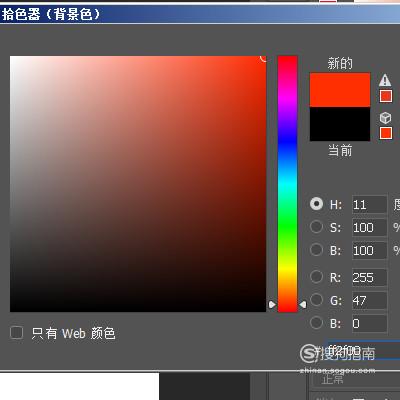Click the blue value field showing 0
Viewport: 400px width, 400px height.
tap(370, 323)
